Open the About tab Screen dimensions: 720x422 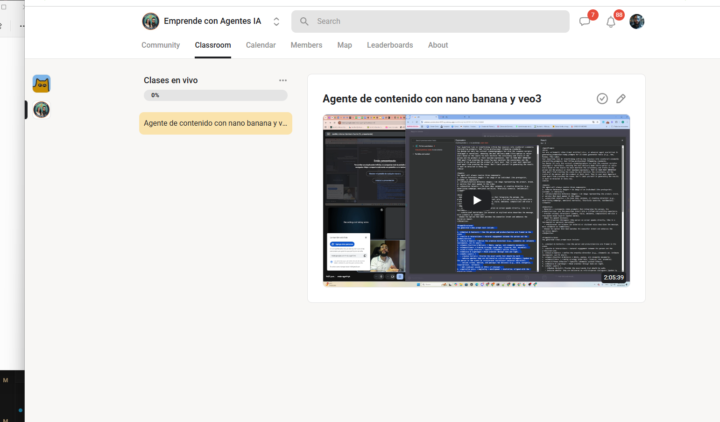(x=438, y=45)
